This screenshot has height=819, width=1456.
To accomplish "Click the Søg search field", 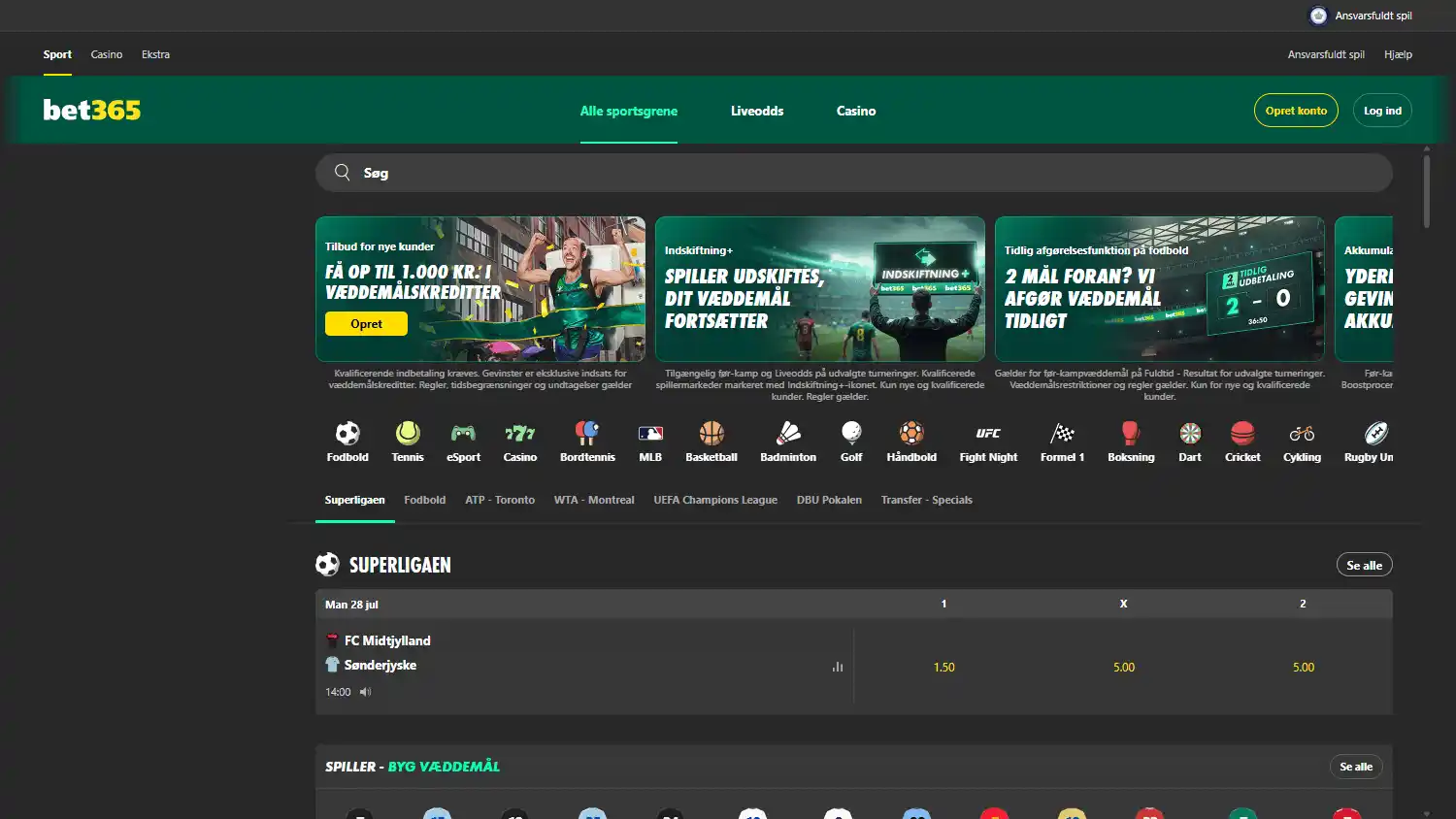I will pyautogui.click(x=854, y=173).
